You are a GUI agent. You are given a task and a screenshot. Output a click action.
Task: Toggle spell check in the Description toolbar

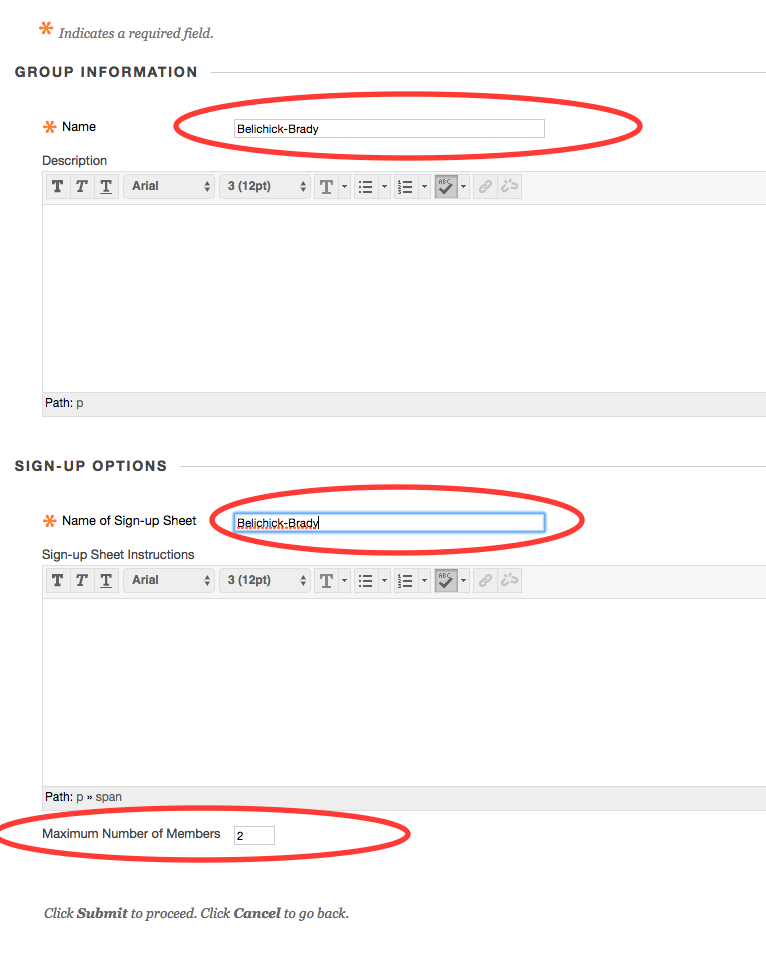(x=446, y=186)
